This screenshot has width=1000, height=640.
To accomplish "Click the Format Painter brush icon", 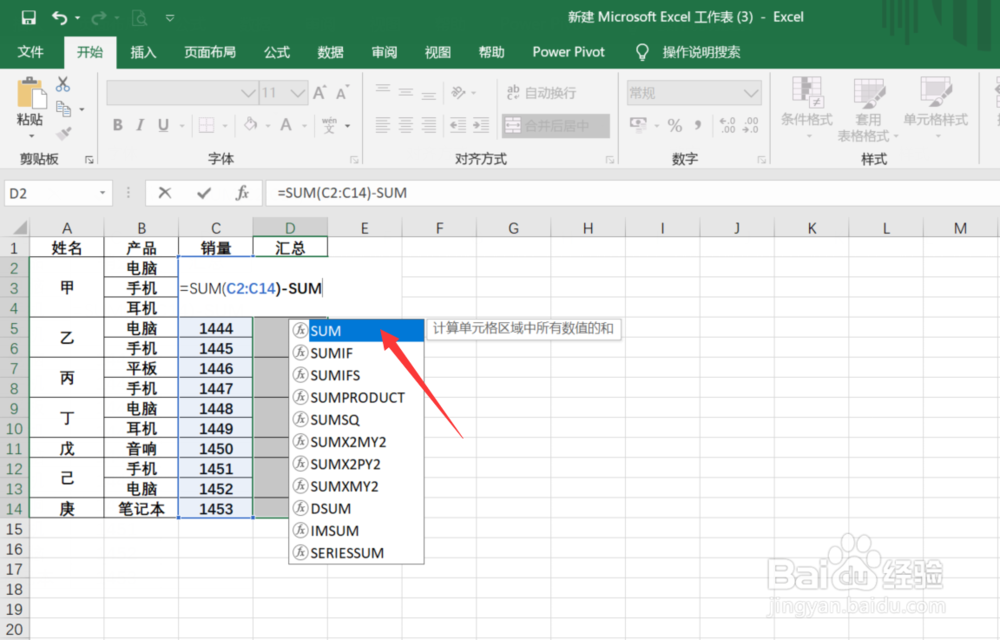I will (63, 133).
